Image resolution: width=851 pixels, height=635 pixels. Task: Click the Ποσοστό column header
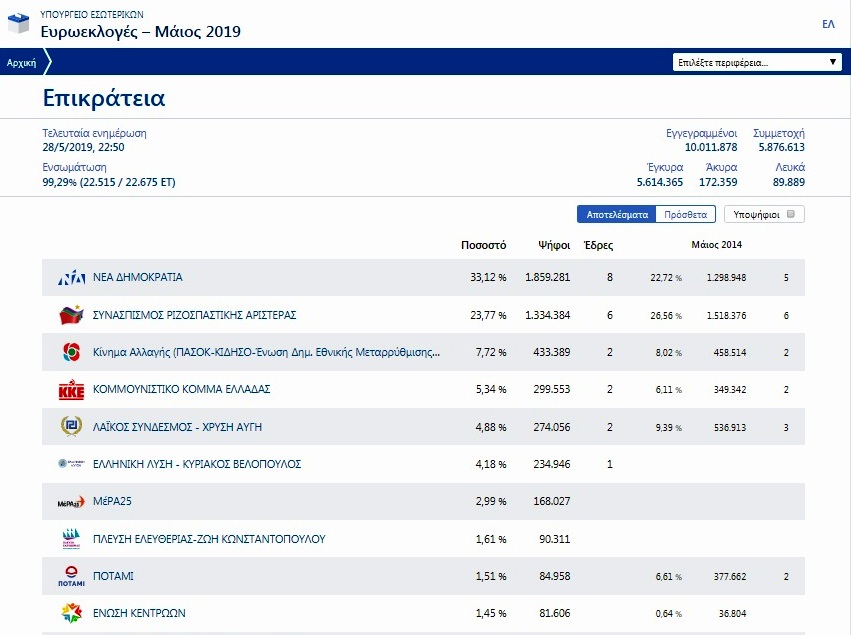(x=483, y=245)
